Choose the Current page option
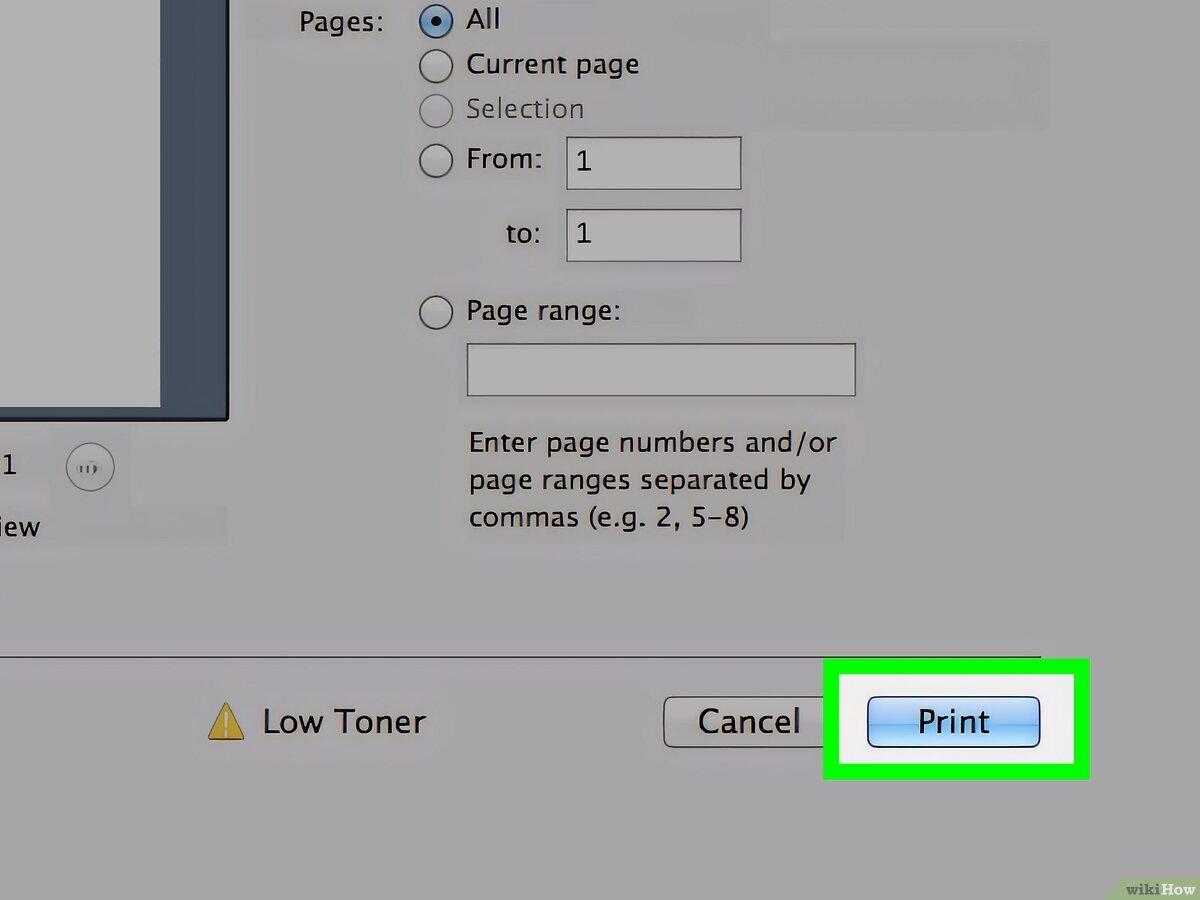The height and width of the screenshot is (900, 1200). [436, 65]
